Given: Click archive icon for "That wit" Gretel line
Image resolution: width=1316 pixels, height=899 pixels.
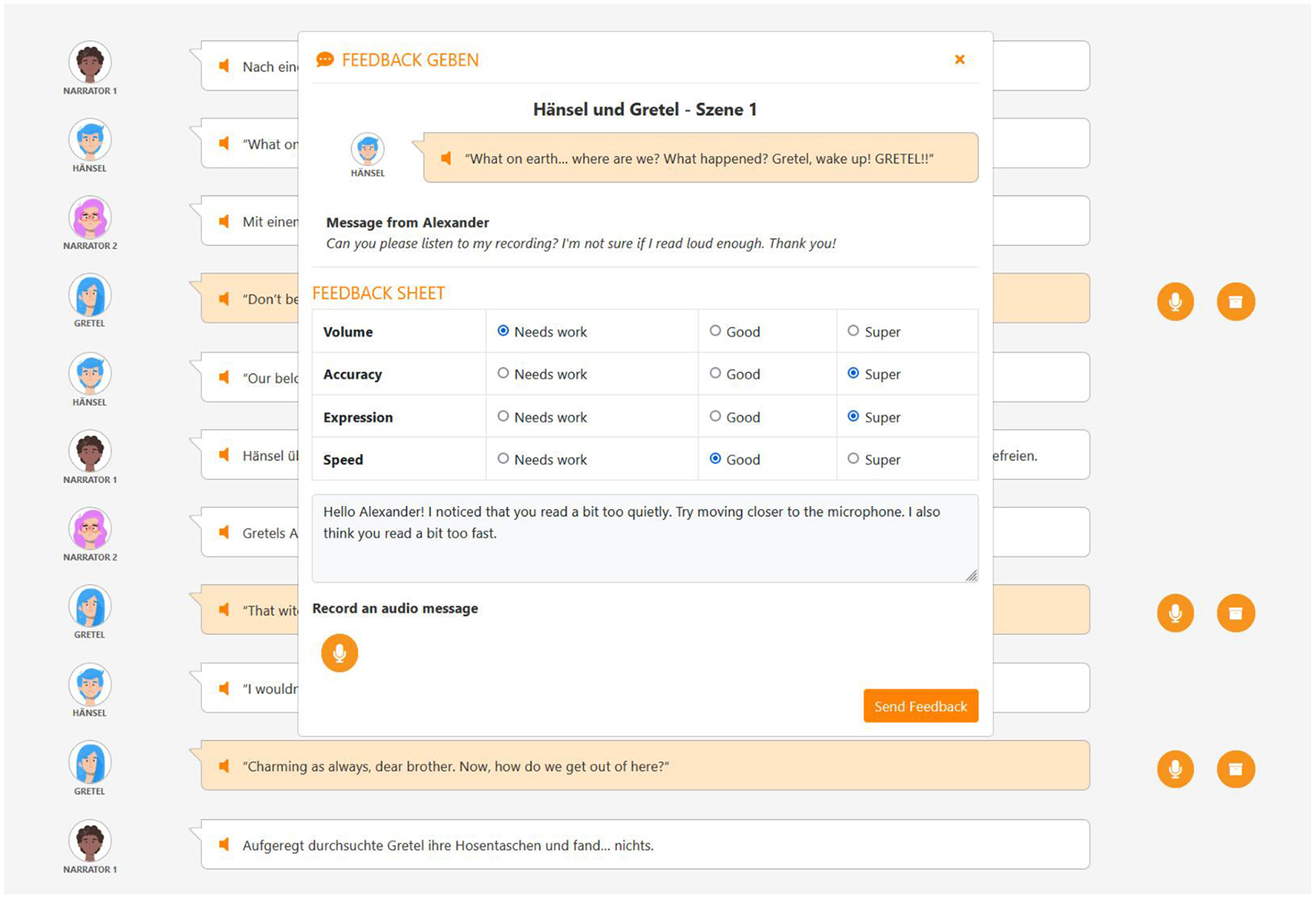Looking at the screenshot, I should [x=1235, y=613].
